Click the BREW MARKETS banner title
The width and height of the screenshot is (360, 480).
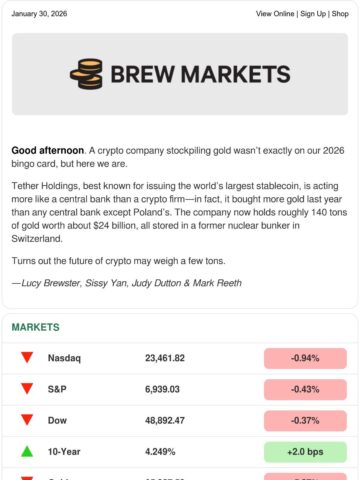pyautogui.click(x=200, y=74)
